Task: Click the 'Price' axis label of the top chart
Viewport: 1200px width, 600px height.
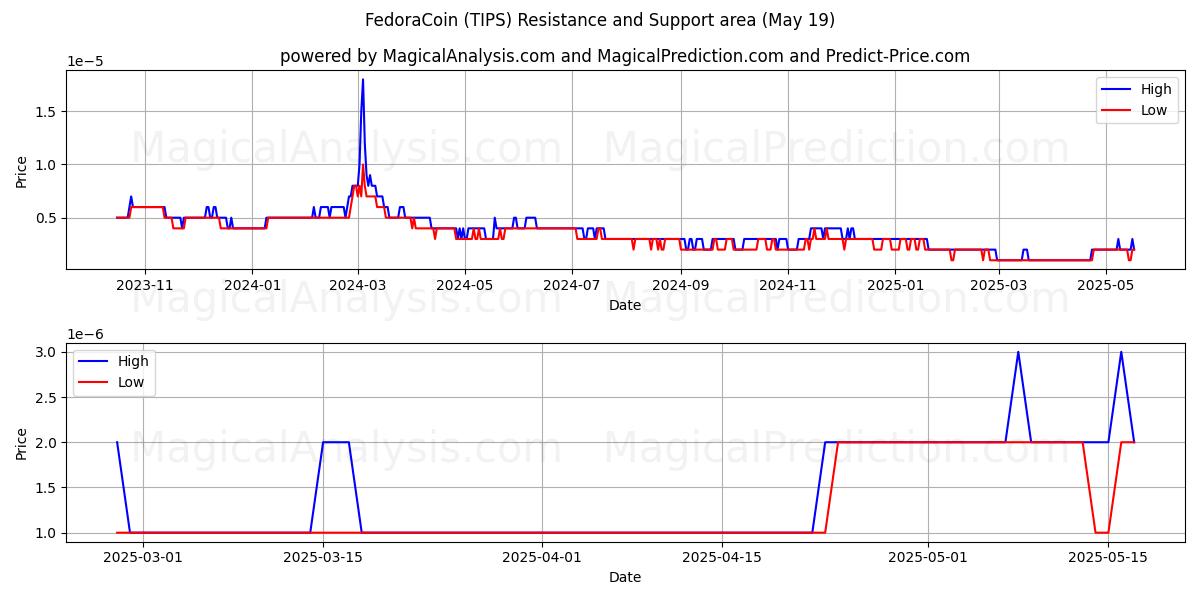Action: pyautogui.click(x=22, y=170)
